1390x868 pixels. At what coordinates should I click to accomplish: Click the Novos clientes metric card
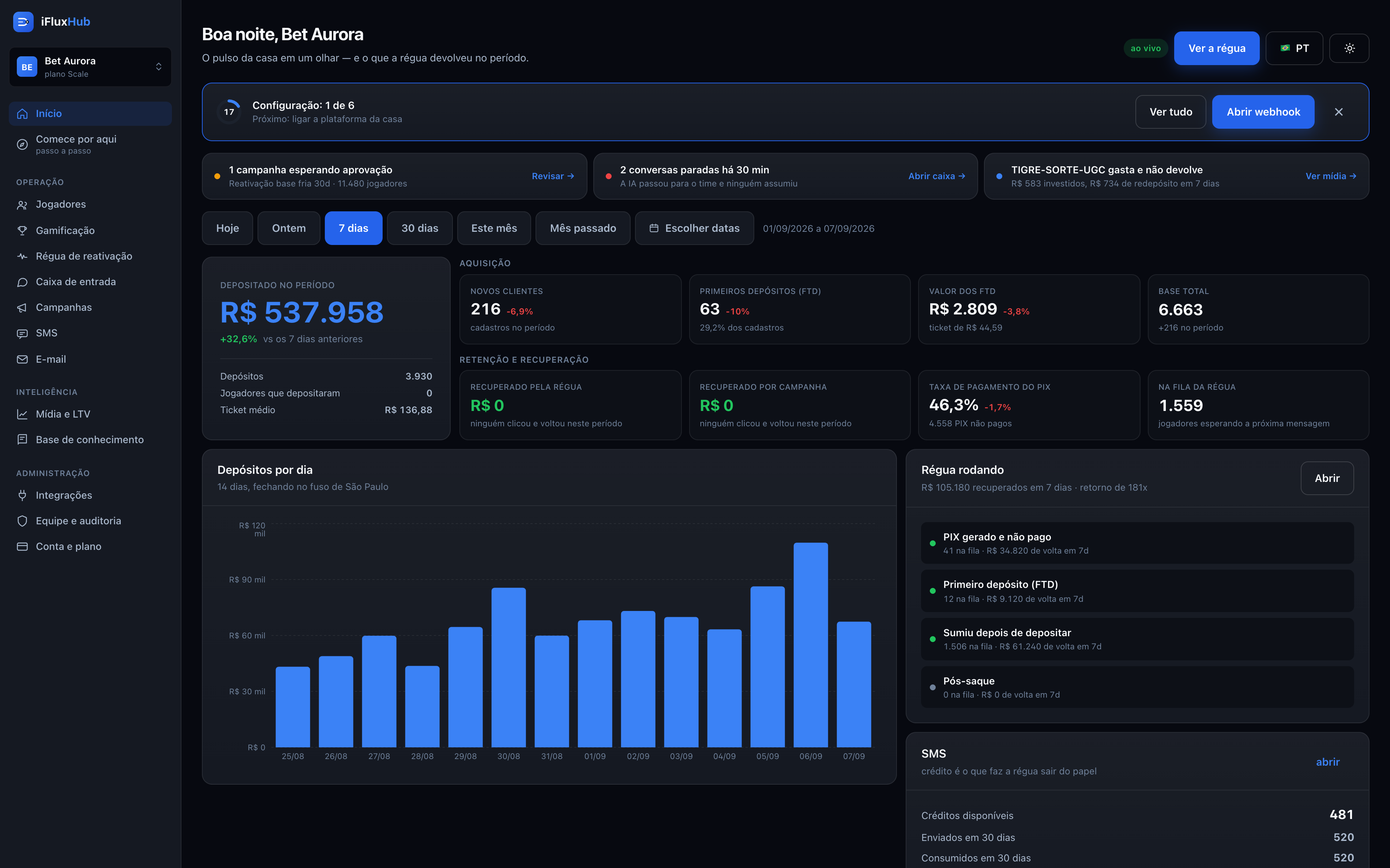click(x=570, y=309)
